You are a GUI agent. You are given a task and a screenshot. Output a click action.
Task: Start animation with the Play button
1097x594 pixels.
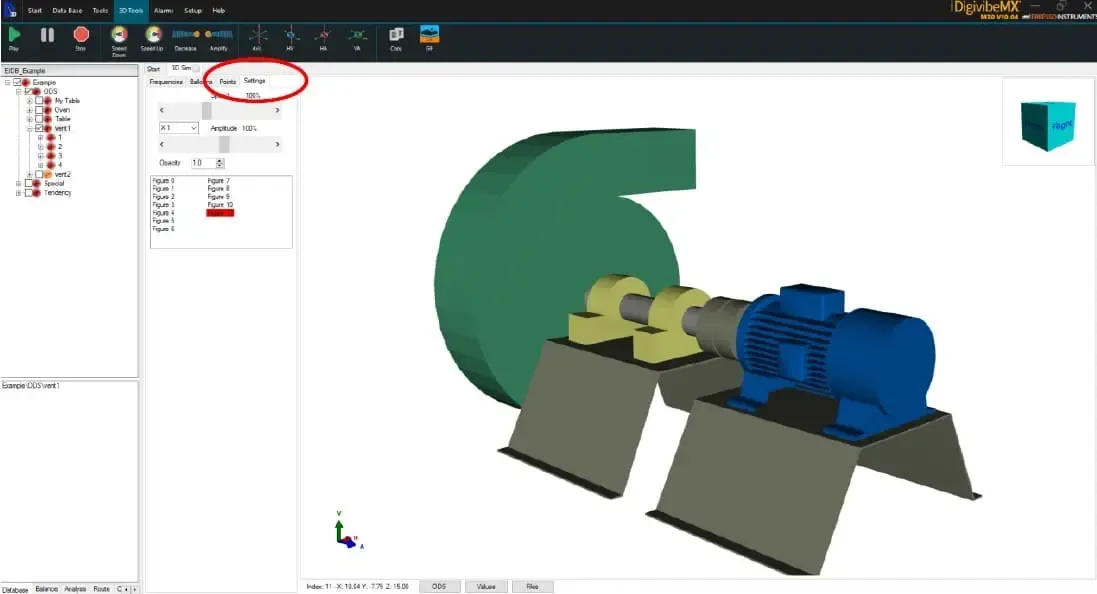[14, 35]
